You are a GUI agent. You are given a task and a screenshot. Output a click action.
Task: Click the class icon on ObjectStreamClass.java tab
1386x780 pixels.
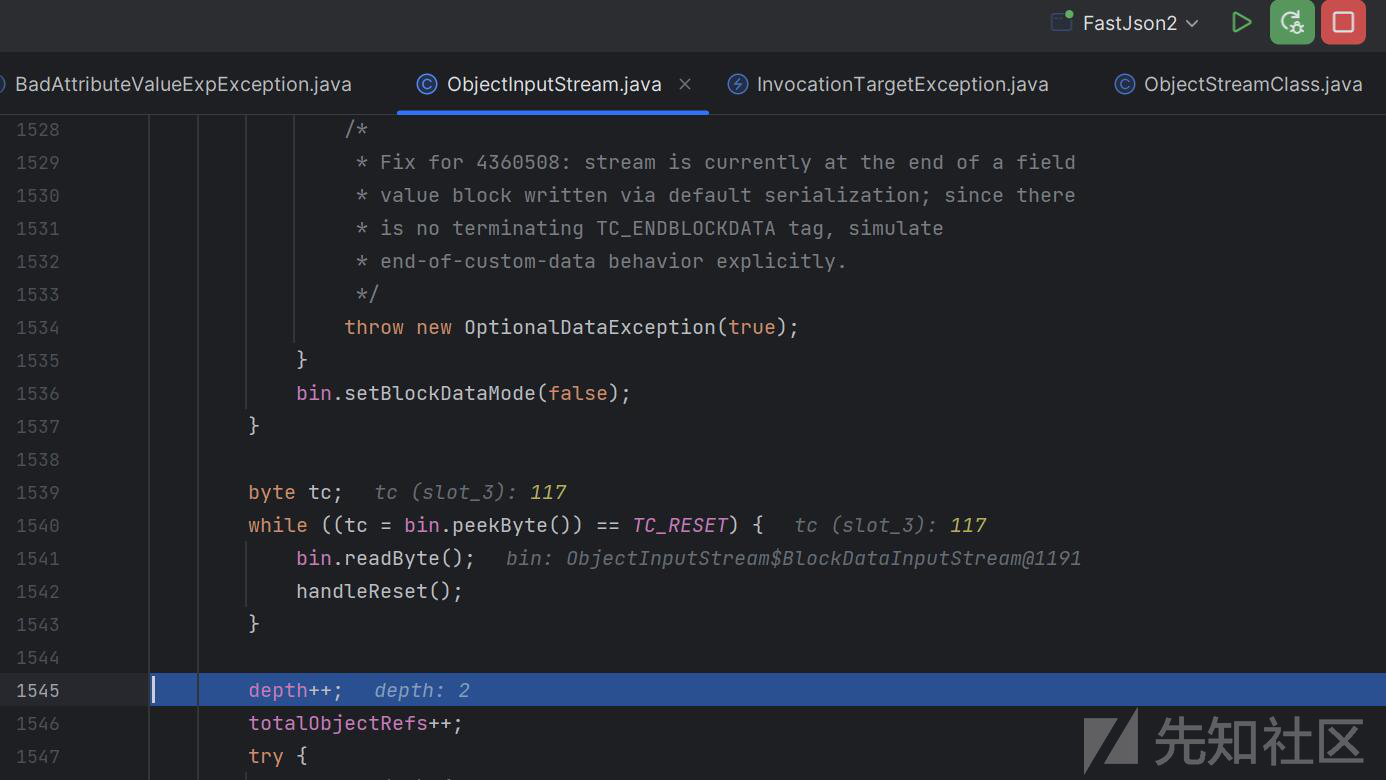1124,84
